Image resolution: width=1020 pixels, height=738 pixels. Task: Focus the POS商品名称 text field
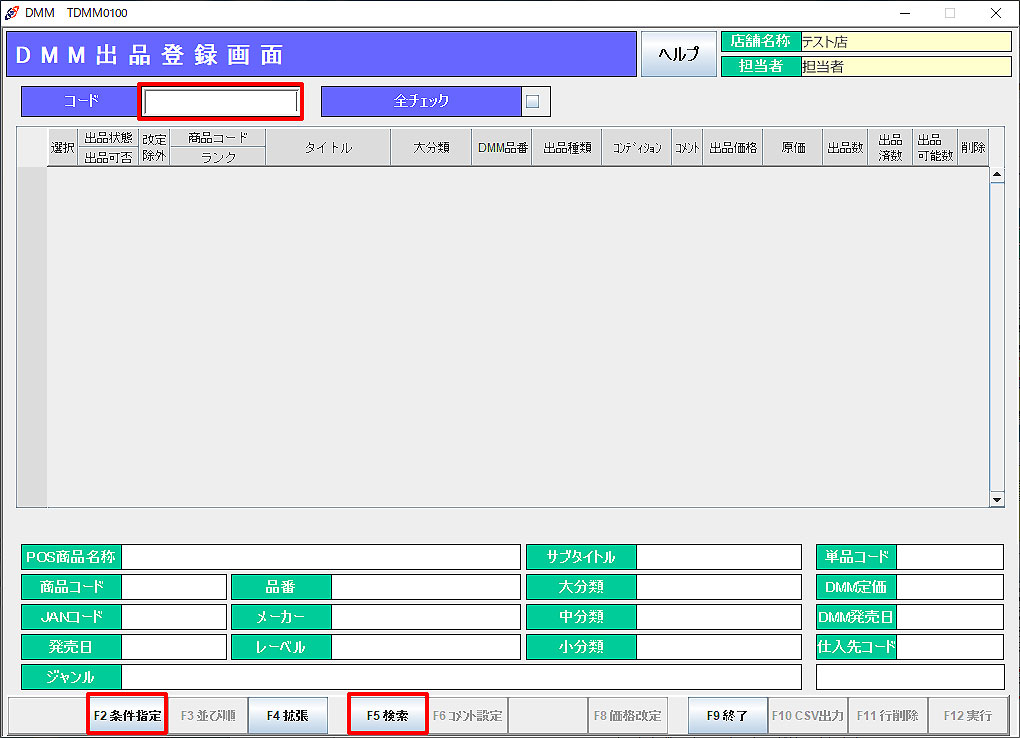(x=320, y=557)
